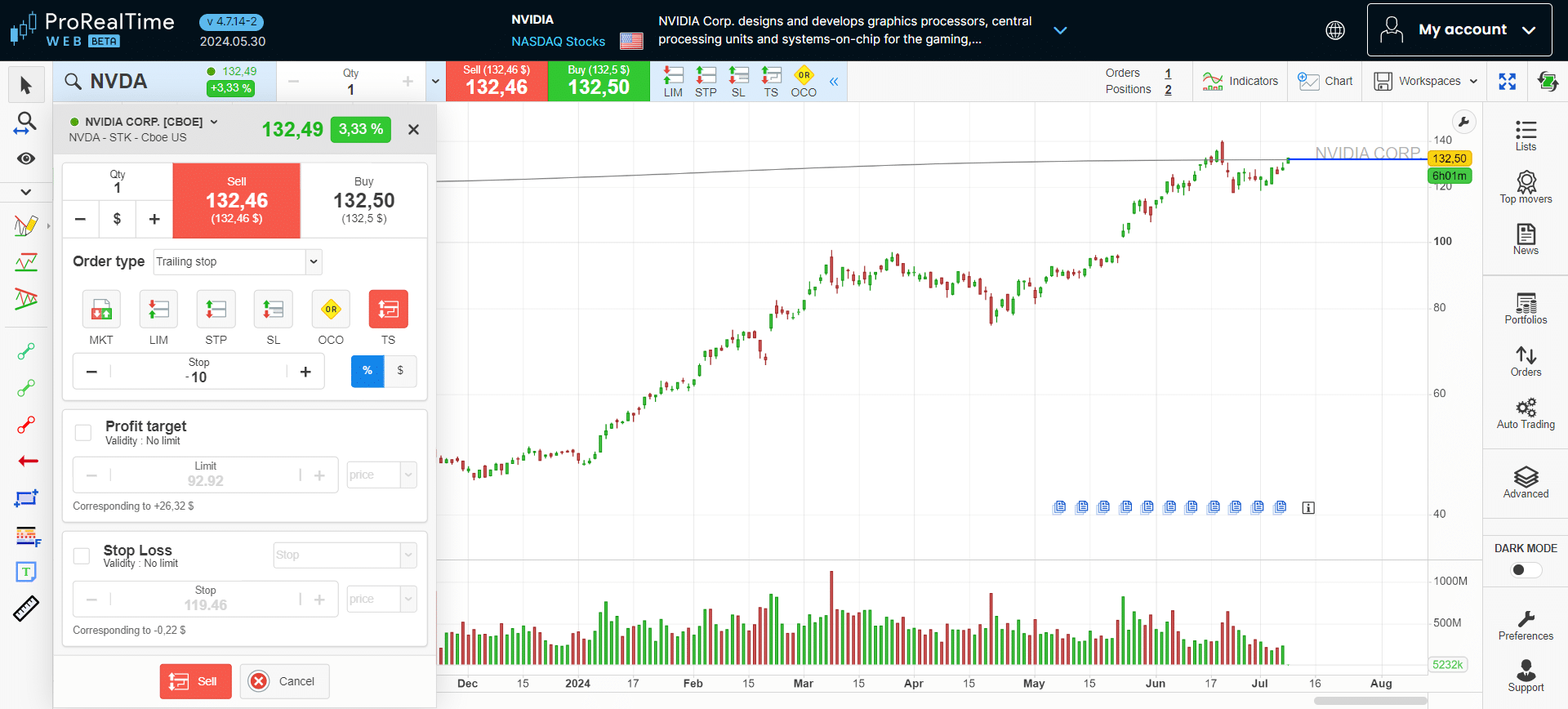Click the TS order icon in top toolbar
This screenshot has height=709, width=1568.
pyautogui.click(x=771, y=82)
